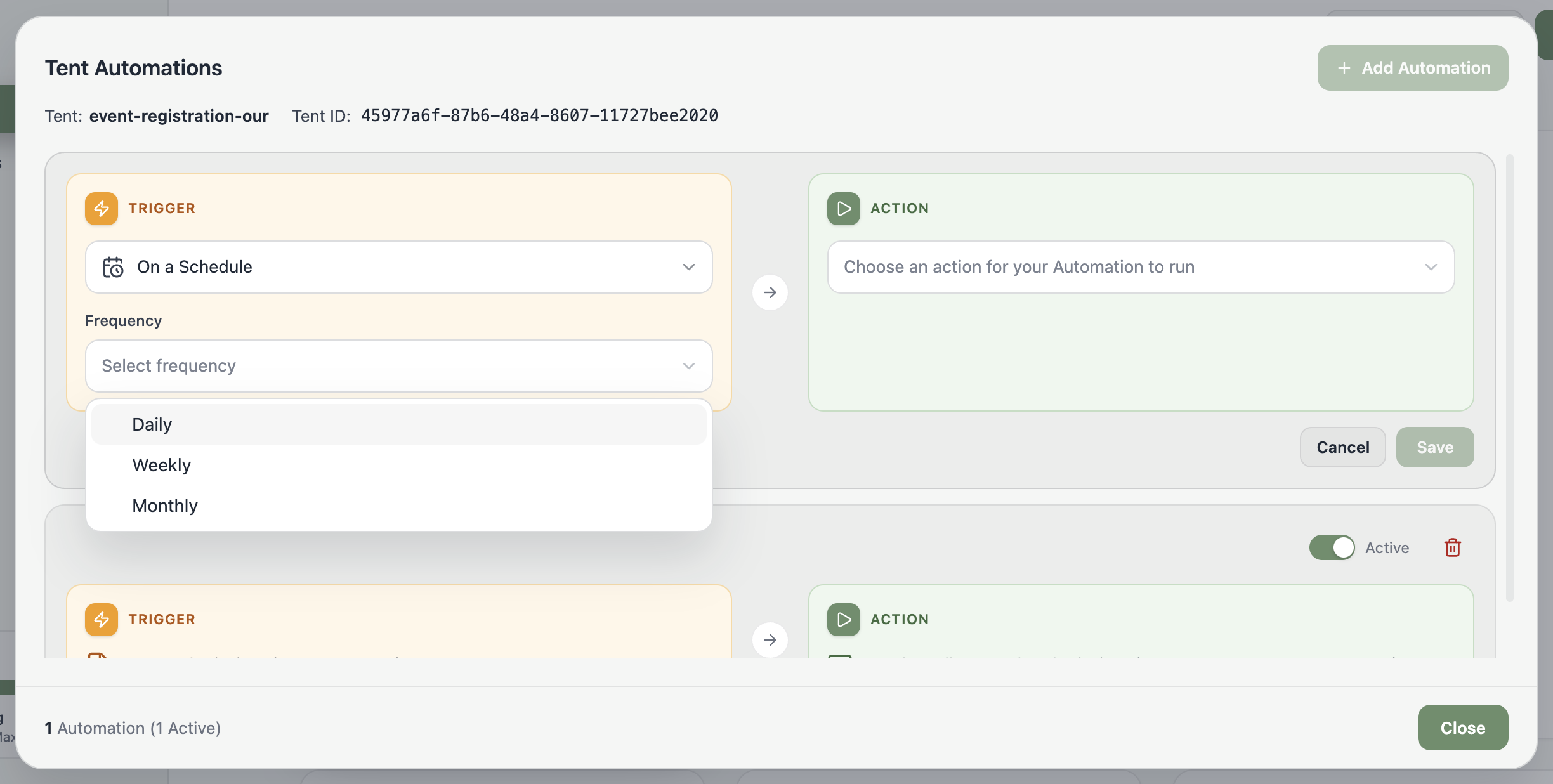Click the arrow circle in the second automation
The width and height of the screenshot is (1553, 784).
[x=770, y=640]
